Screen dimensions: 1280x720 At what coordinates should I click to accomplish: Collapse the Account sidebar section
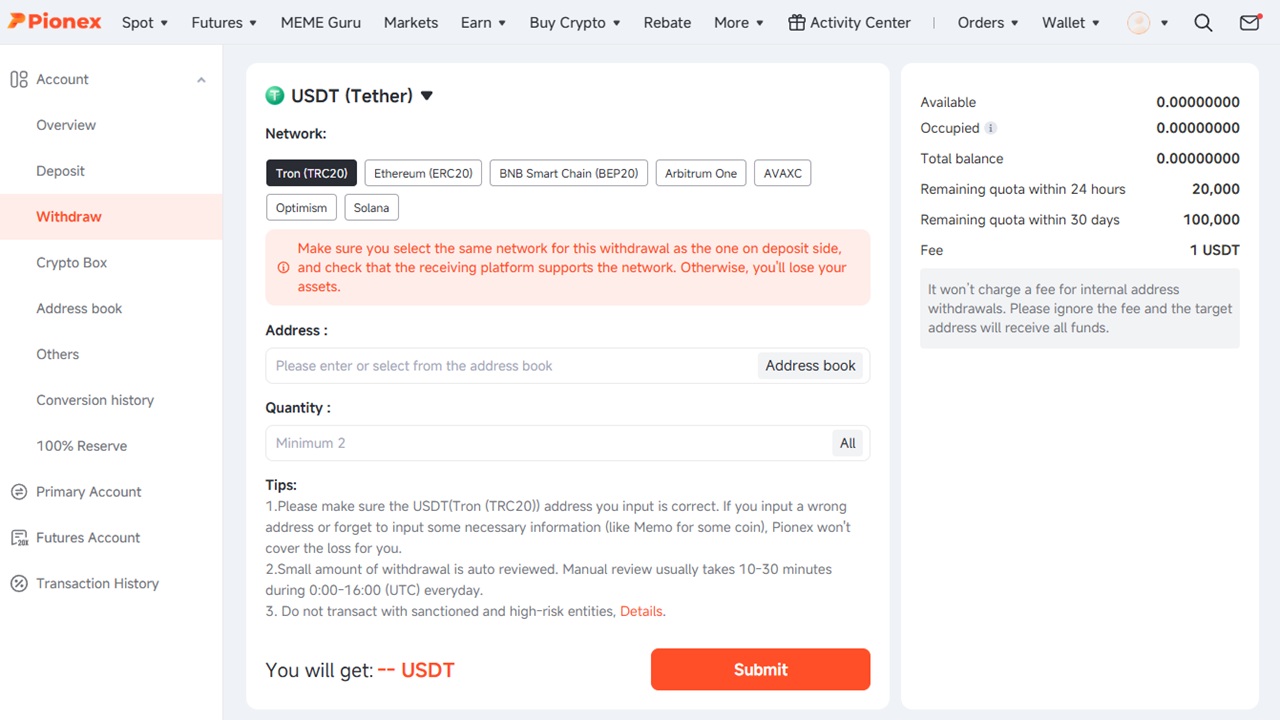[x=201, y=80]
